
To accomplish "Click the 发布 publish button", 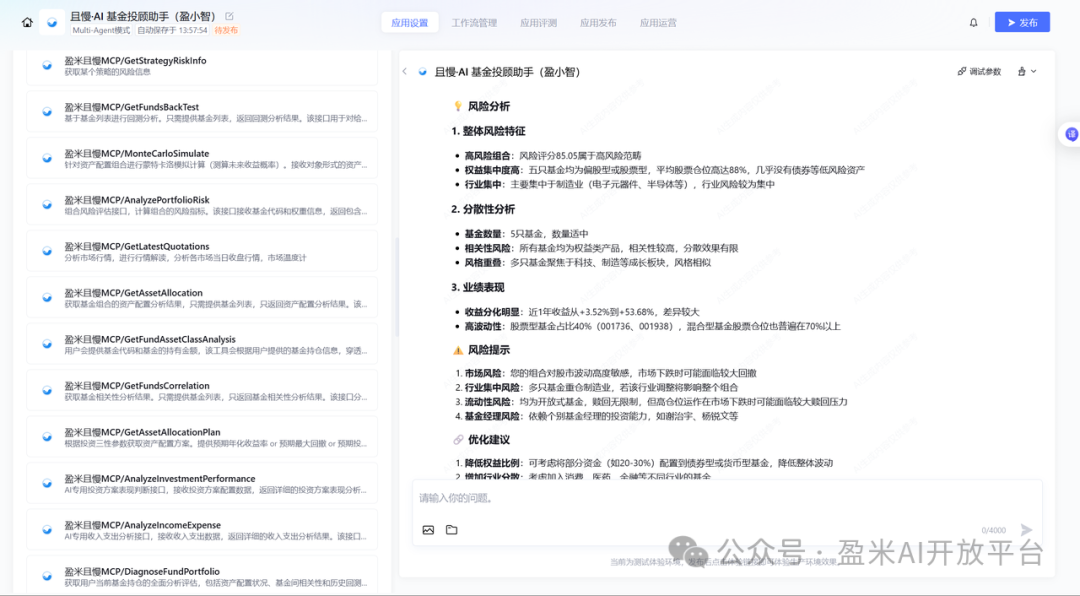I will 1022,21.
